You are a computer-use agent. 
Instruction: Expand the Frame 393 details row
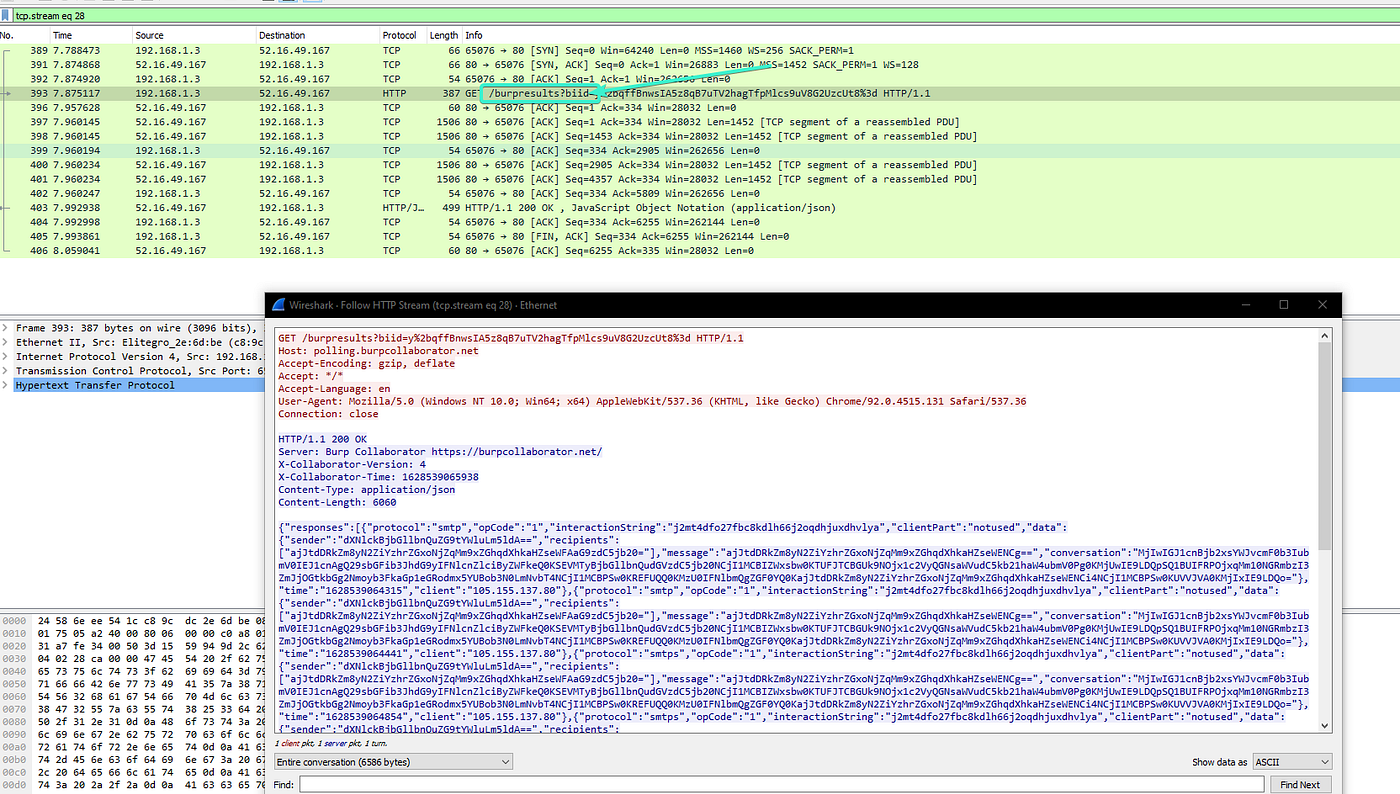7,327
